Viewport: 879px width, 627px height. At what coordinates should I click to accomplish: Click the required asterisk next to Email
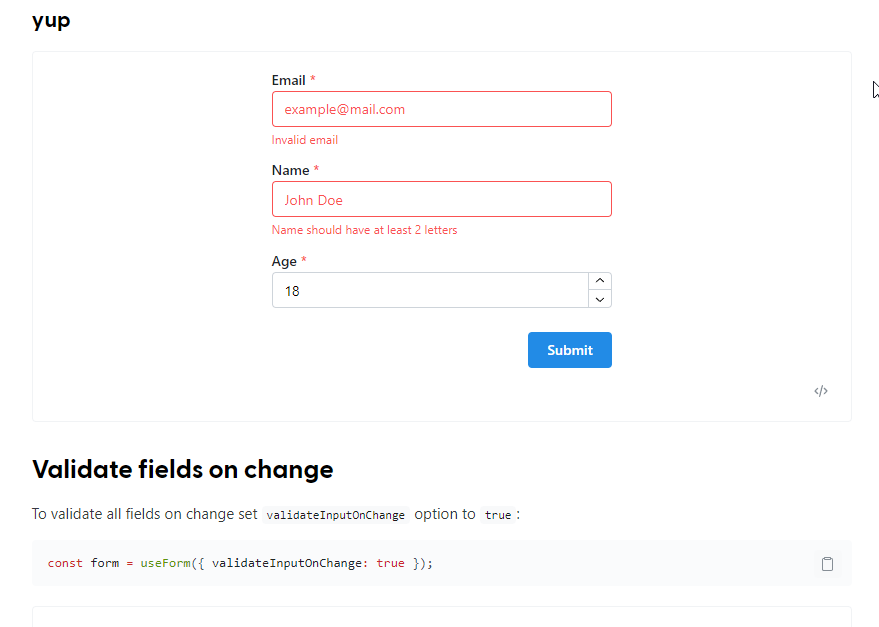click(x=311, y=79)
